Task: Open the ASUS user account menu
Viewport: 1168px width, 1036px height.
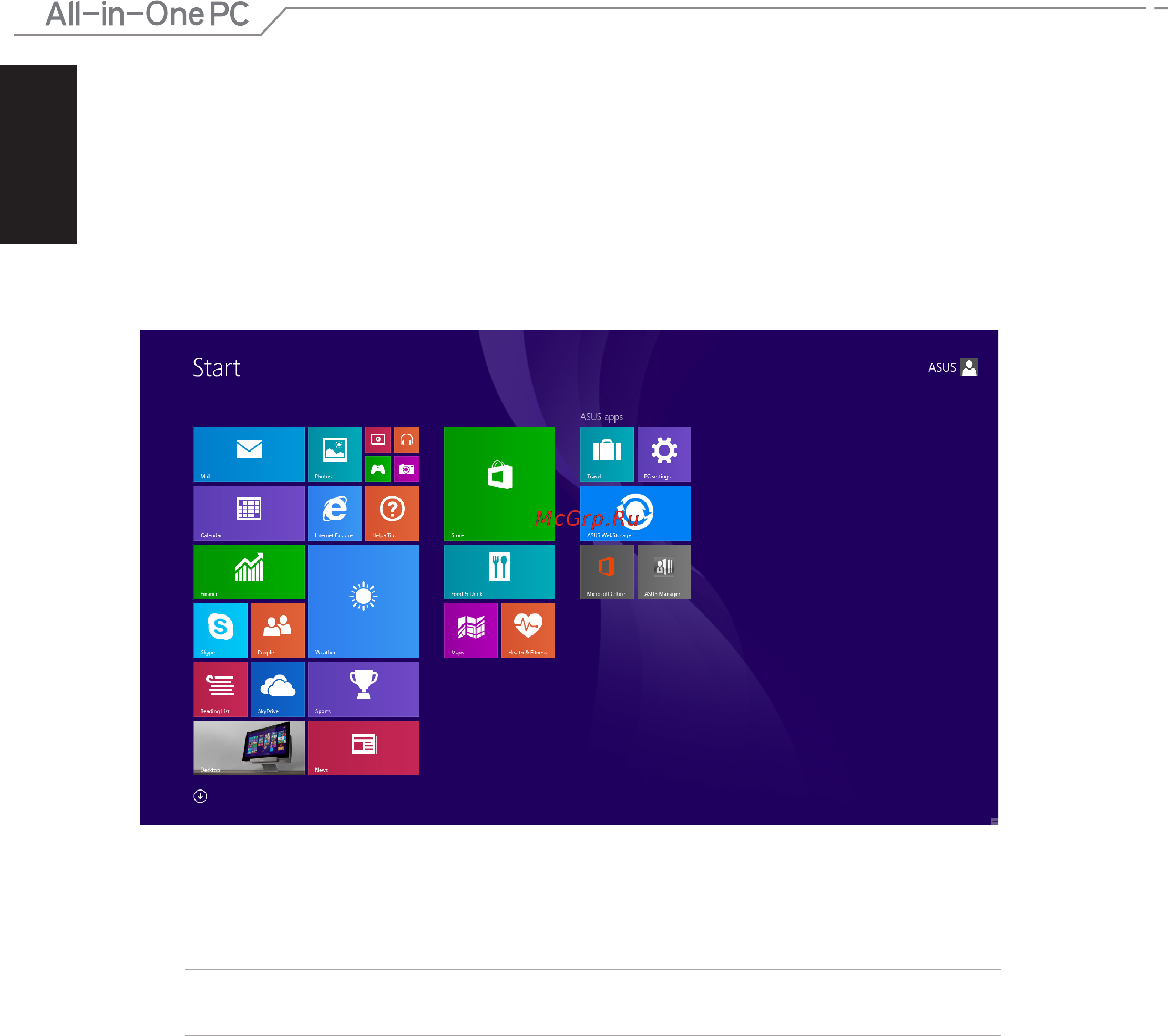Action: (x=952, y=367)
